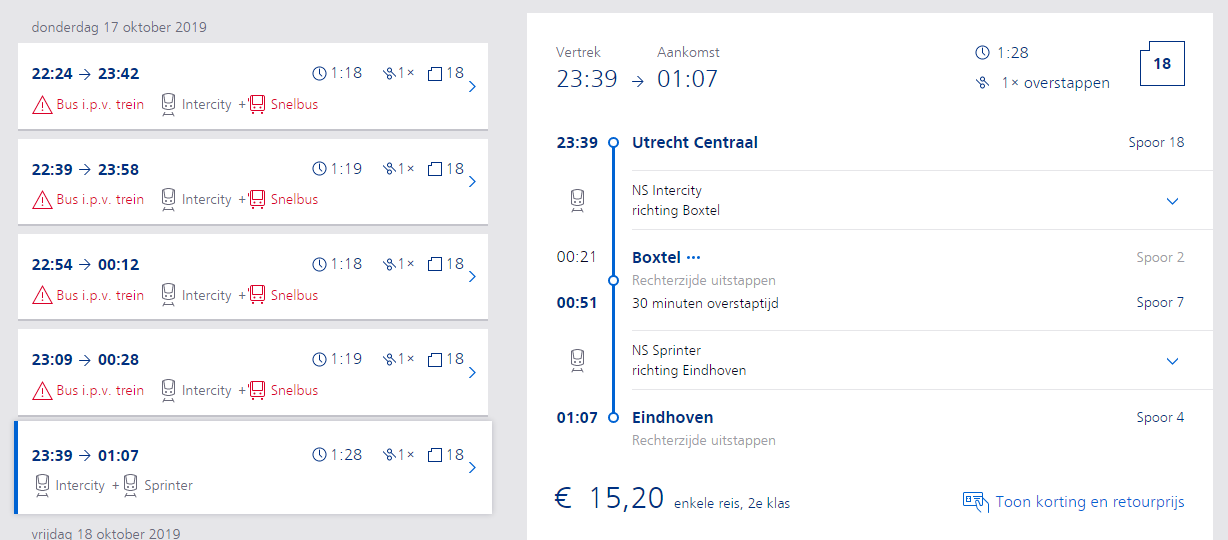Click Toon korting en retourprijs link
This screenshot has width=1228, height=540.
[x=1090, y=502]
